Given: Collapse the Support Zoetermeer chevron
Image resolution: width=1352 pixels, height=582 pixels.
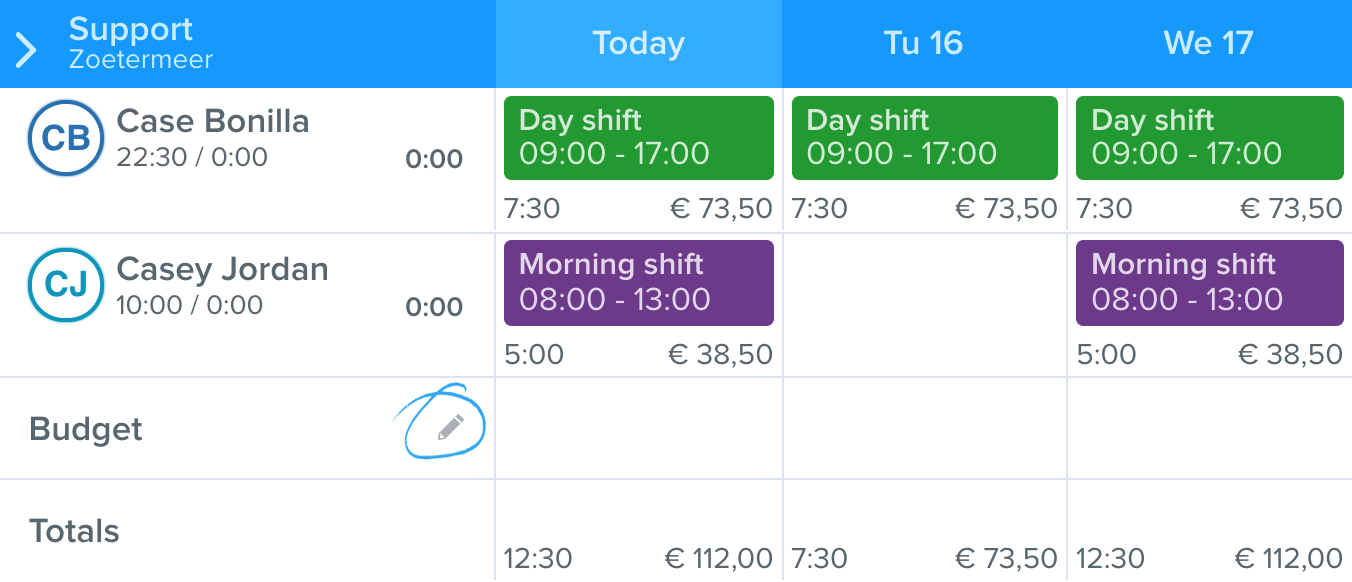Looking at the screenshot, I should pos(26,49).
